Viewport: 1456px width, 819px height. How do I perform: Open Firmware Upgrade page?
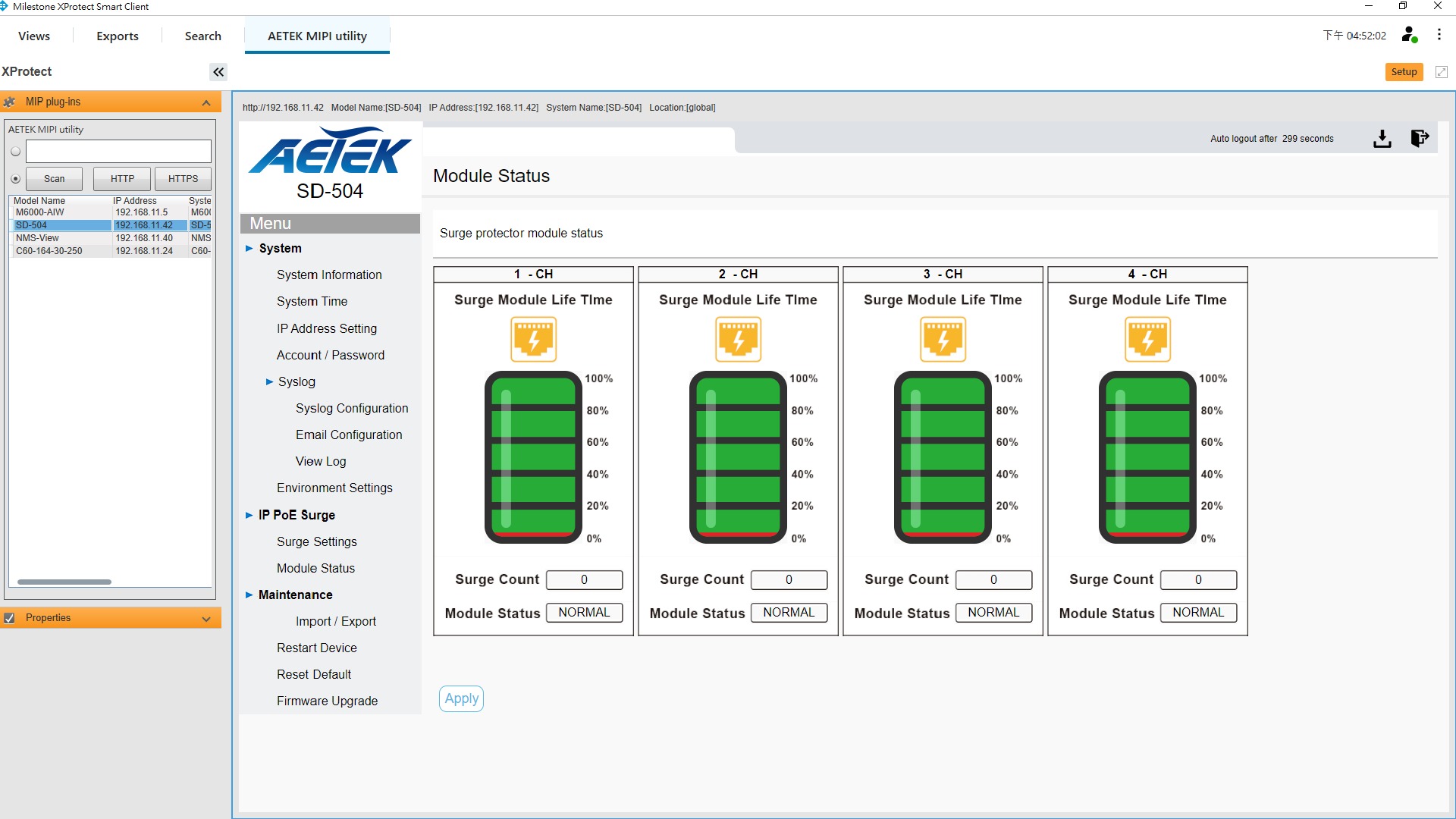tap(327, 701)
